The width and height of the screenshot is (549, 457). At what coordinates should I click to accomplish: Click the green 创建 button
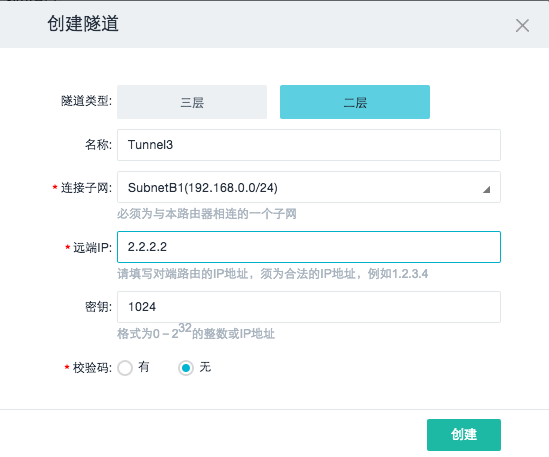(x=464, y=435)
